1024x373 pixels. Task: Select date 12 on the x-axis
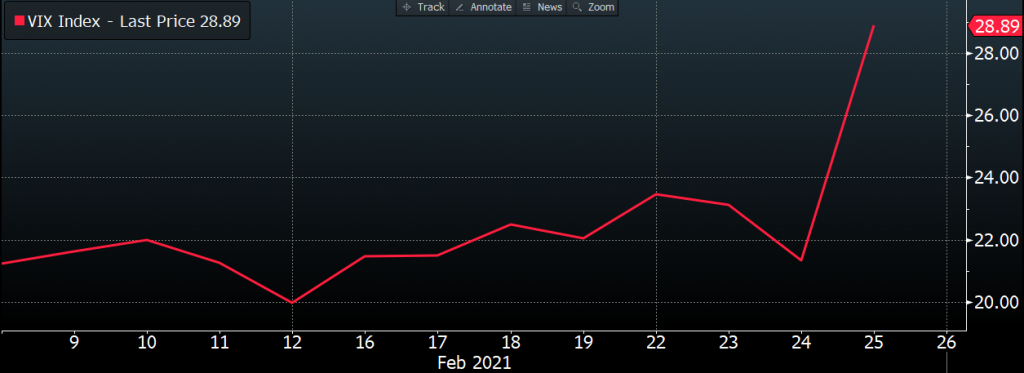click(292, 342)
